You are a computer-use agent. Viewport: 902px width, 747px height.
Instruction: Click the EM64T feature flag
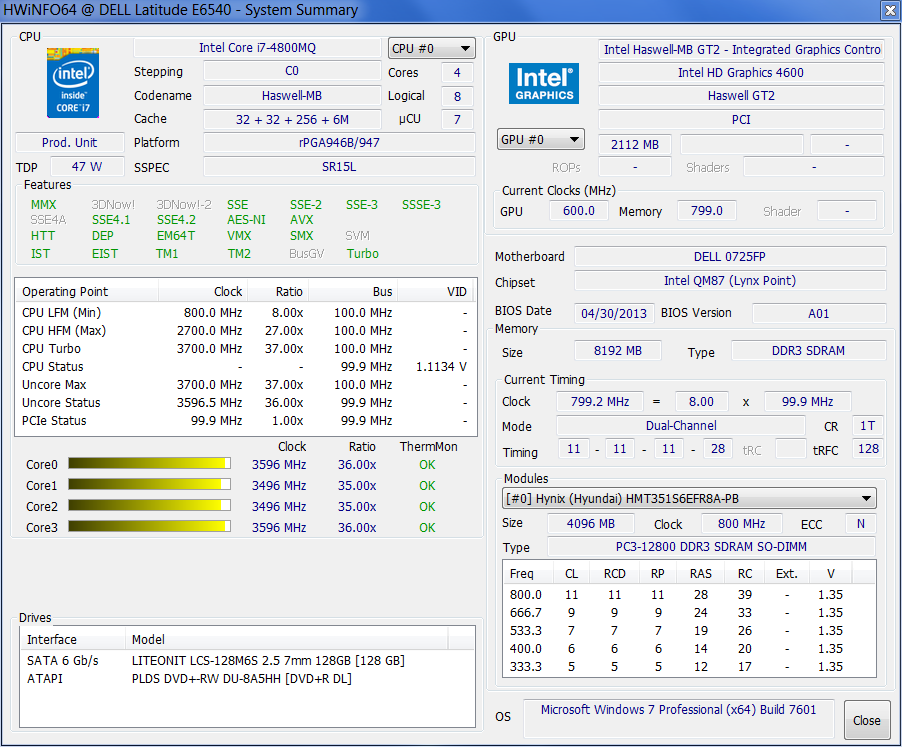click(175, 236)
